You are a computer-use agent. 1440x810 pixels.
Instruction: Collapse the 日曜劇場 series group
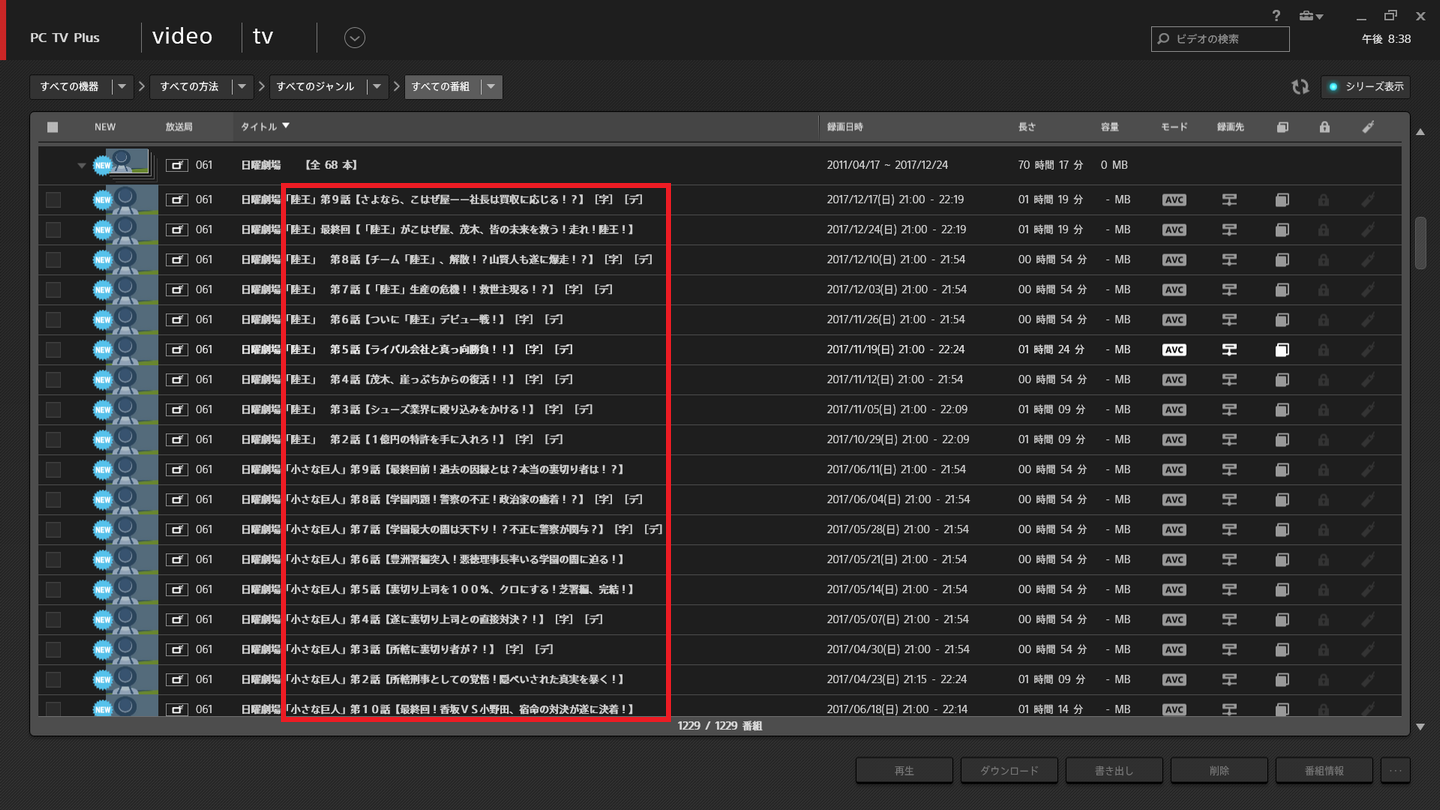click(82, 165)
